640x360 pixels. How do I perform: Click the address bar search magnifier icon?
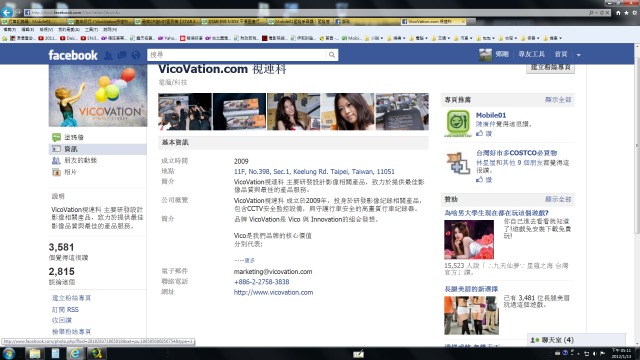(x=591, y=13)
